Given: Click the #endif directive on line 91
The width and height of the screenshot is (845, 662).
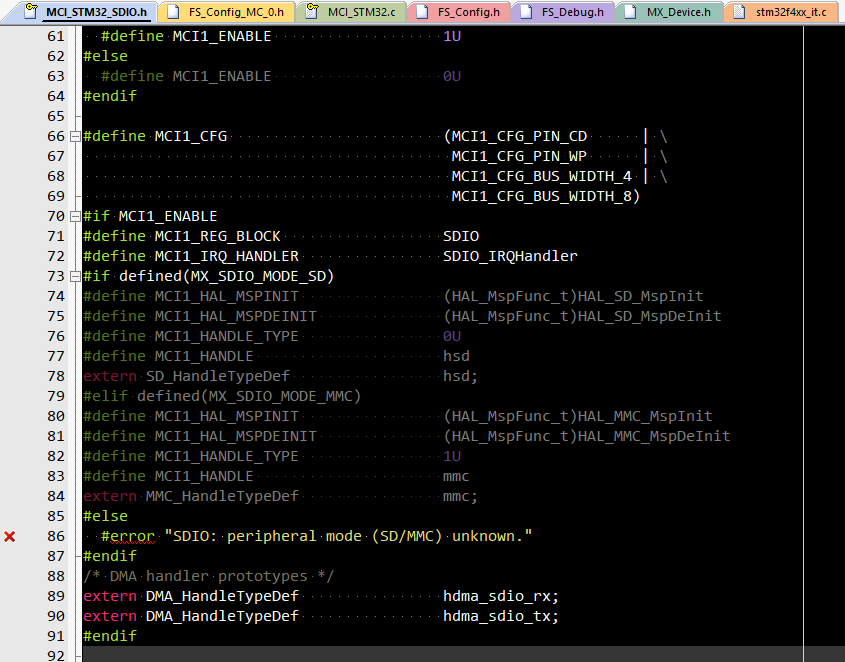Looking at the screenshot, I should [x=110, y=636].
